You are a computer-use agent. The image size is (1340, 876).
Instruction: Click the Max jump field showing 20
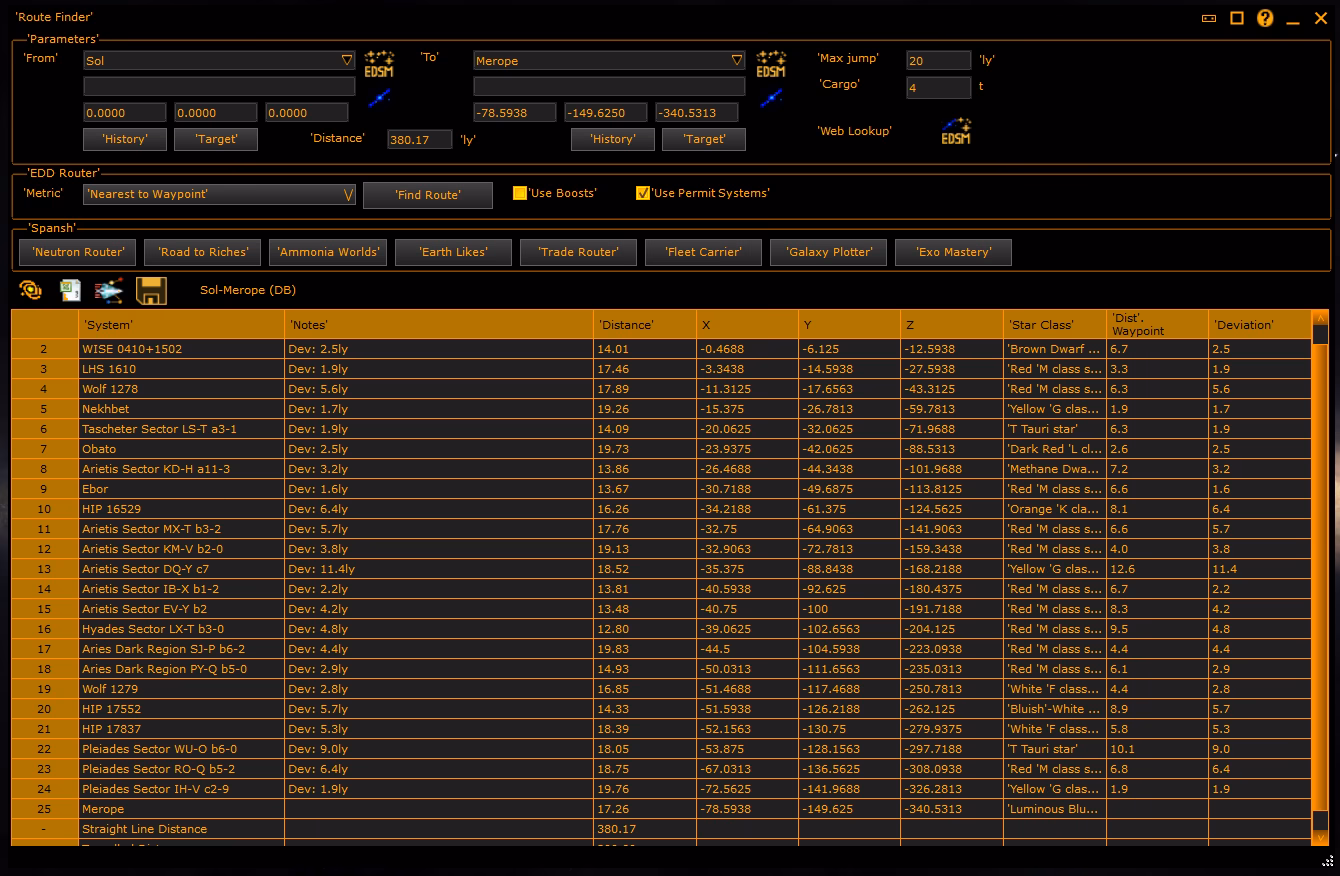coord(938,61)
